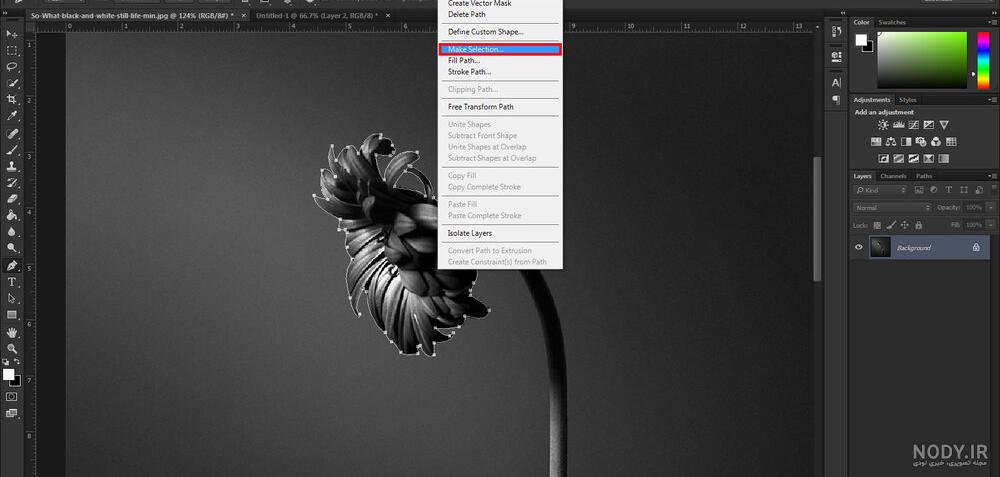Select the Paint Bucket tool
1000x477 pixels.
point(11,216)
